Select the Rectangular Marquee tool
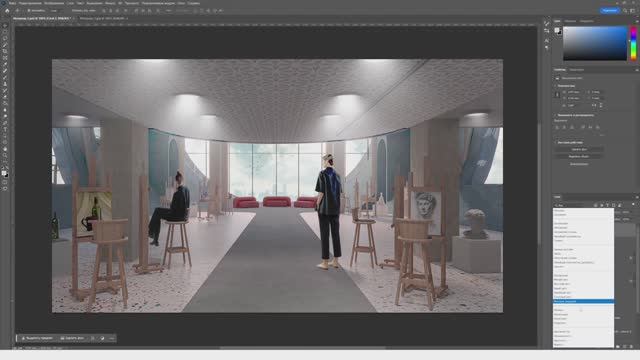The width and height of the screenshot is (640, 360). (5, 32)
